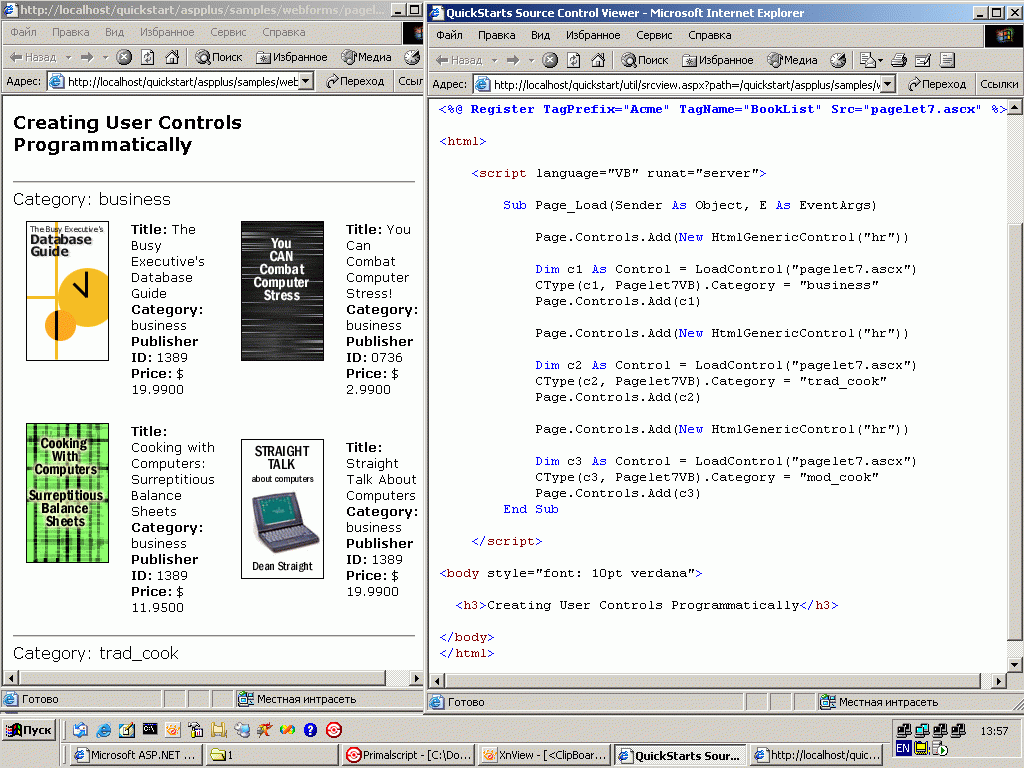Launch Command Prompt icon from Quick Launch bar
This screenshot has height=768, width=1024.
pyautogui.click(x=150, y=730)
